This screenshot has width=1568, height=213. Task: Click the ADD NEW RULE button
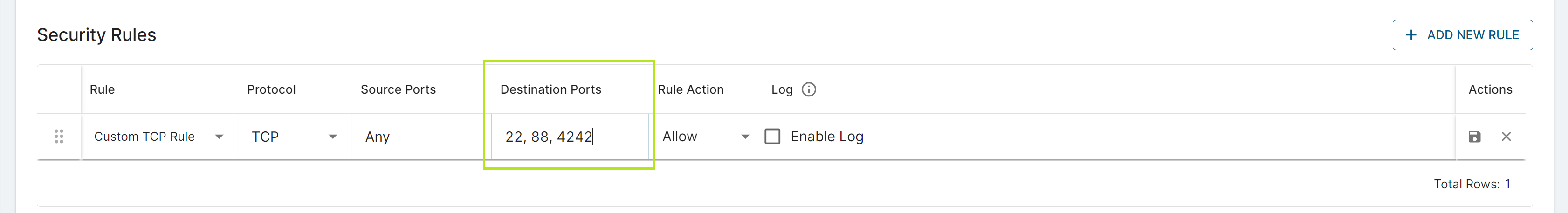[x=1462, y=35]
